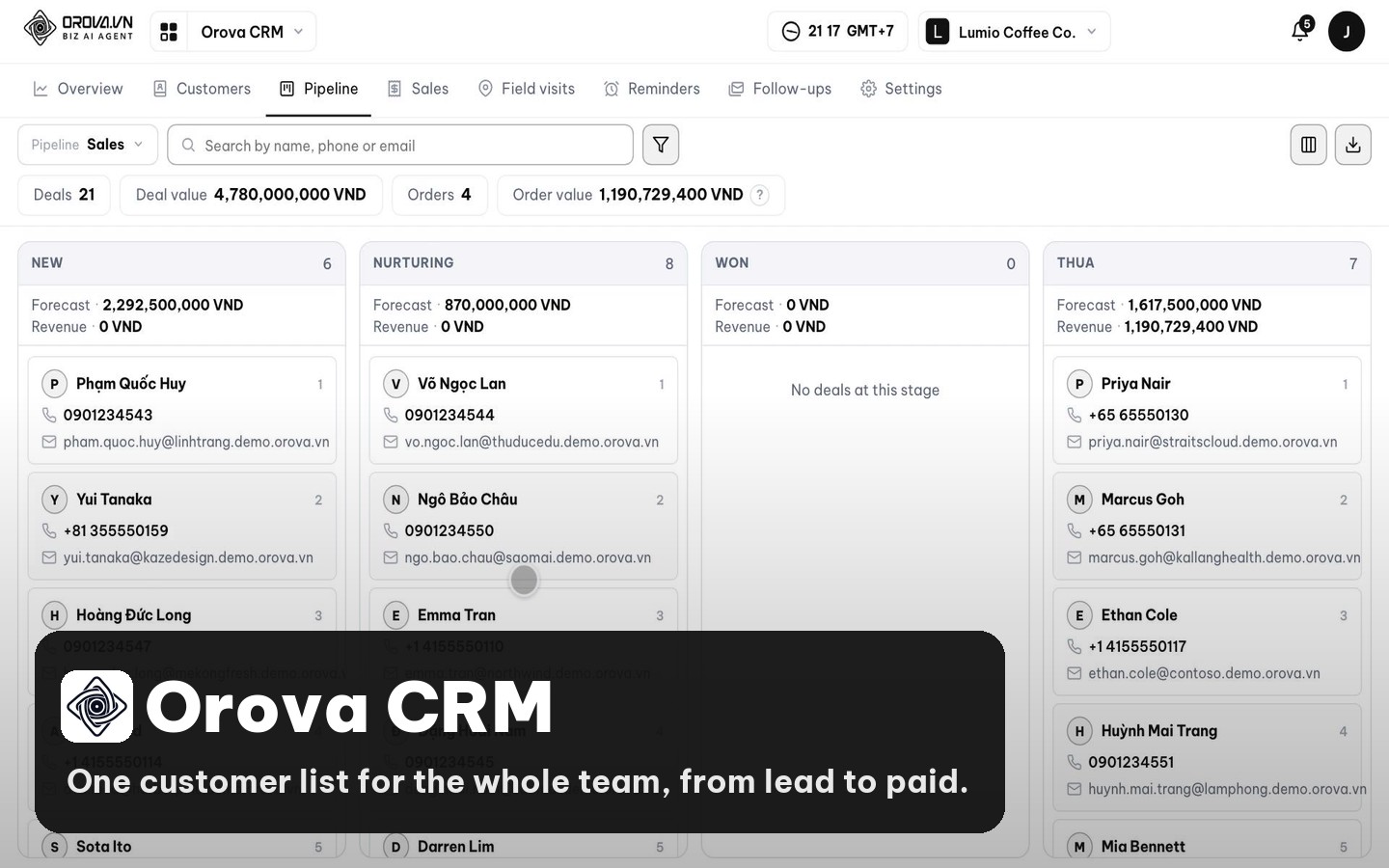Viewport: 1389px width, 868px height.
Task: Click email icon on Yui Tanaka card
Action: 49,557
